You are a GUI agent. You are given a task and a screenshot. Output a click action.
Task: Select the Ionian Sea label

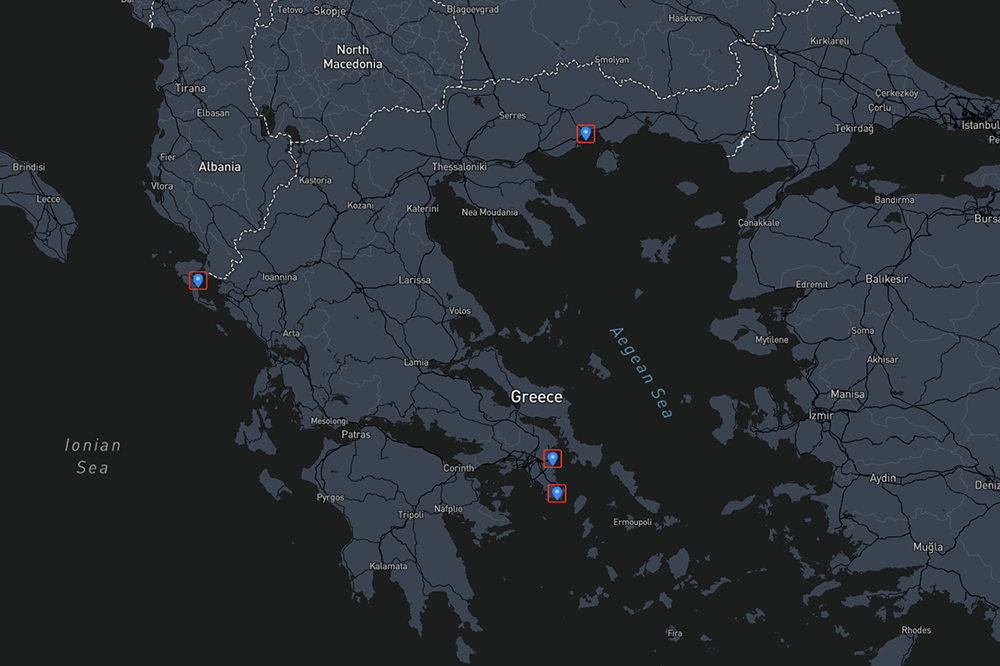(x=92, y=456)
